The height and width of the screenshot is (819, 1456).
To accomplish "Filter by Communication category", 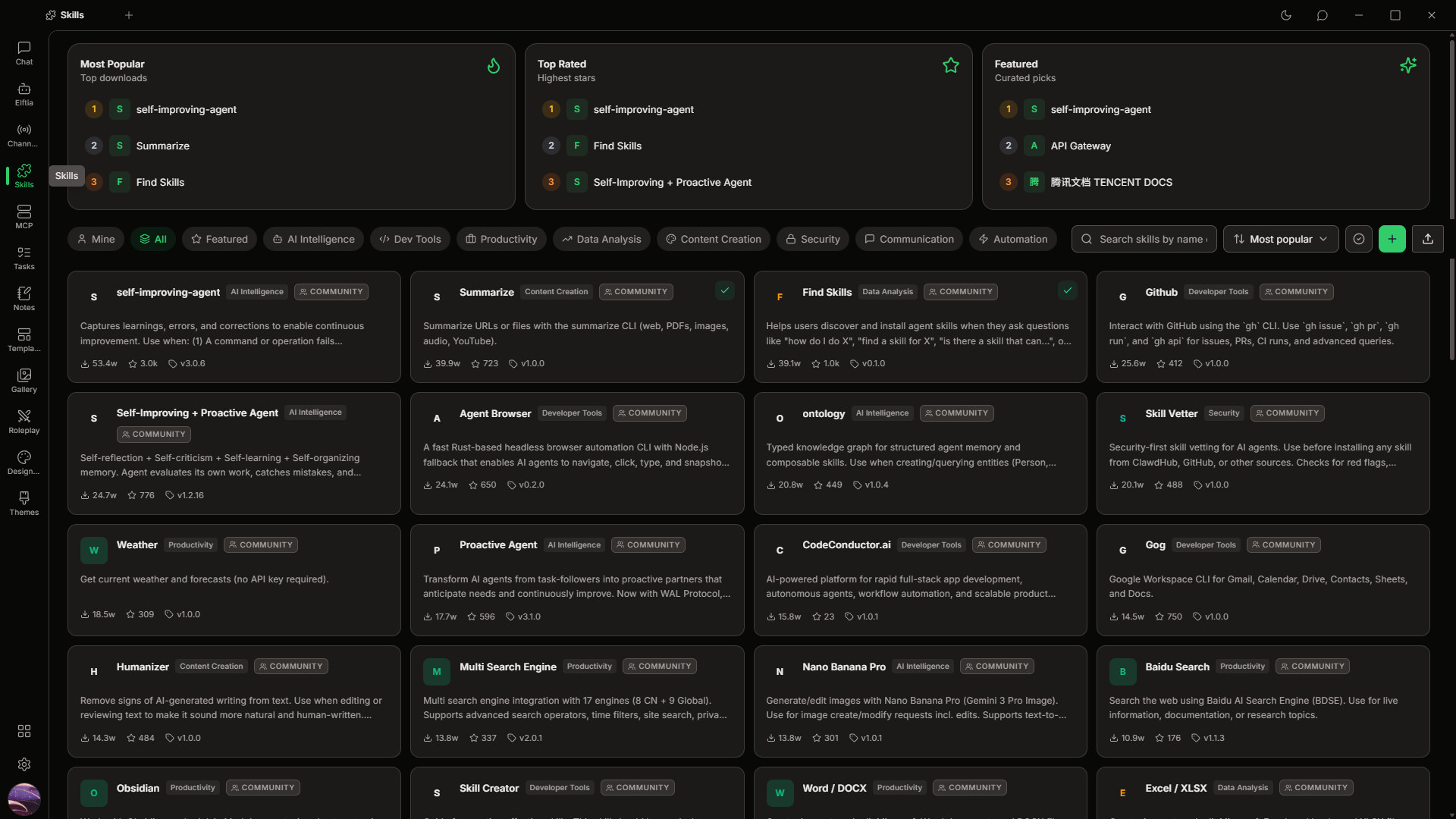I will tap(909, 239).
